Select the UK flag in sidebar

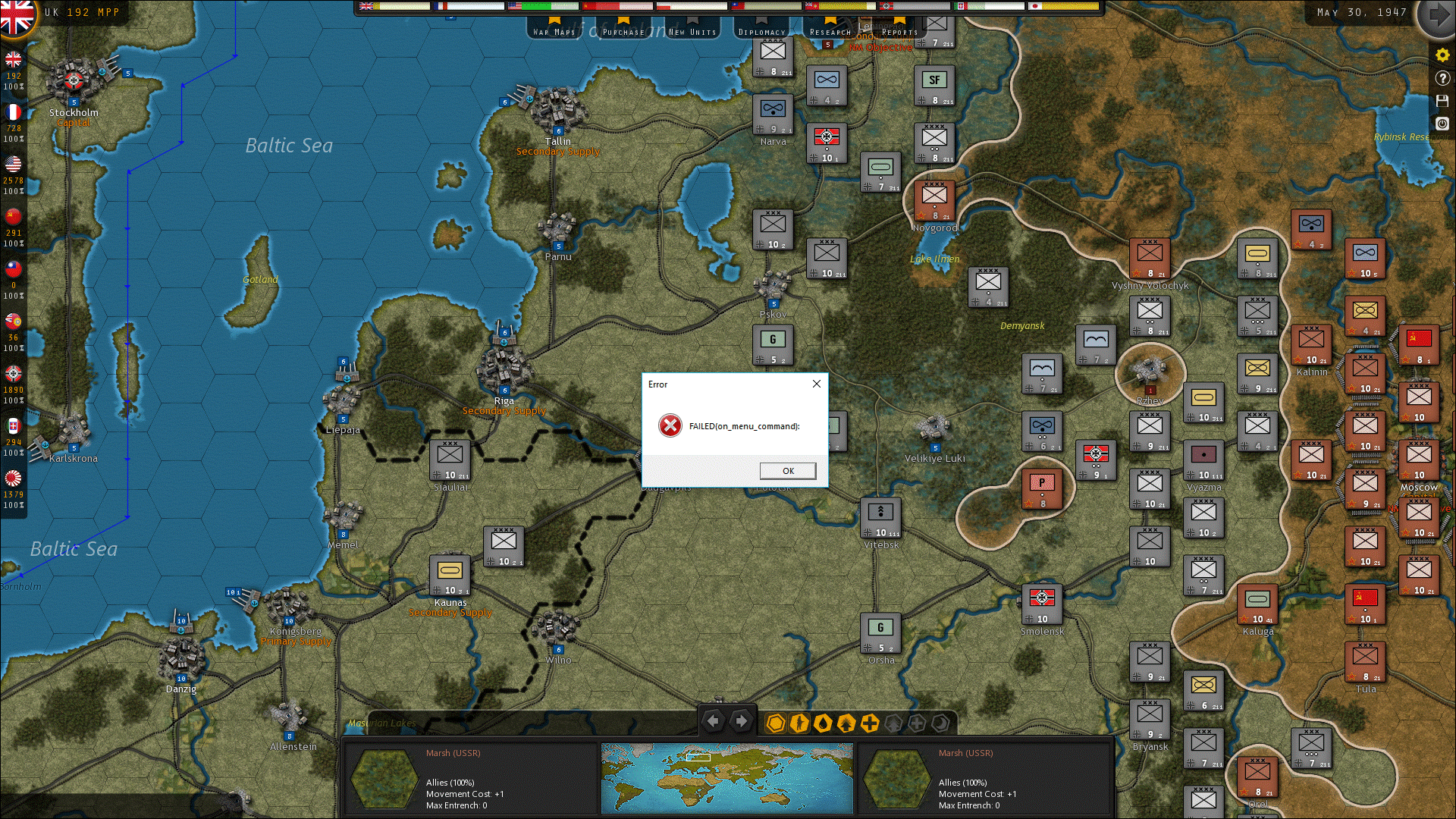click(x=14, y=60)
